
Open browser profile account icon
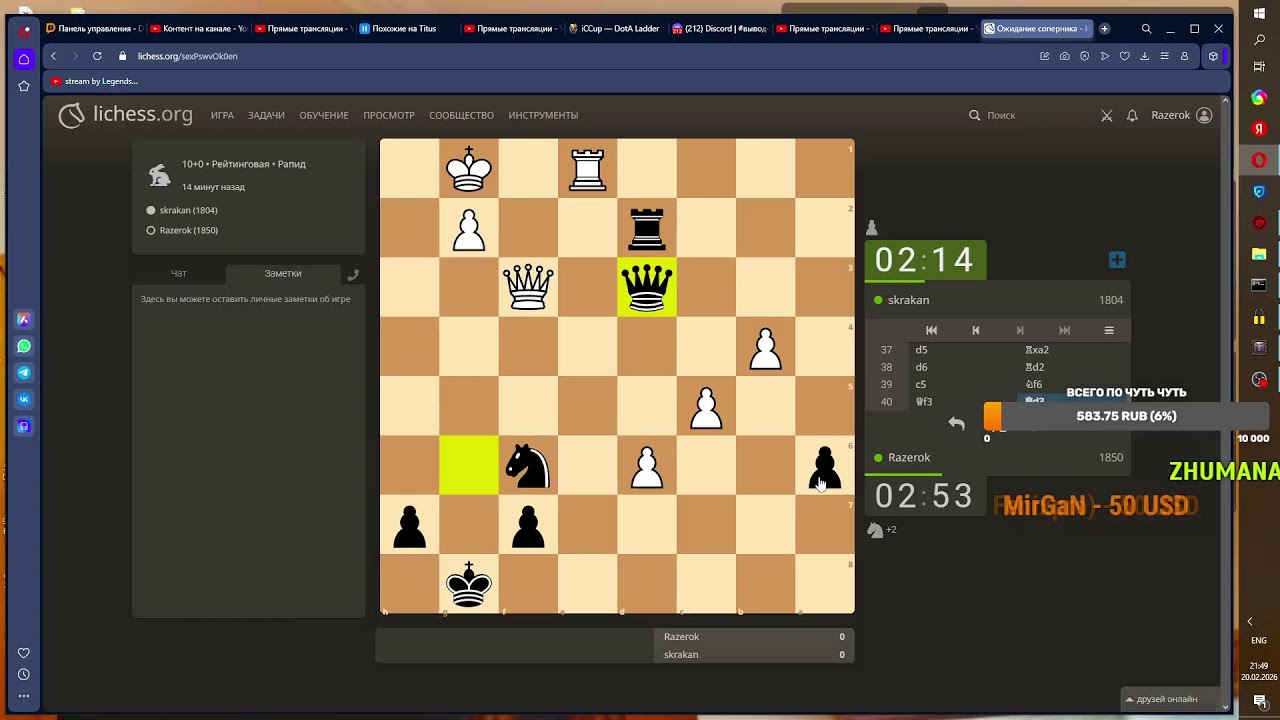pos(1185,56)
